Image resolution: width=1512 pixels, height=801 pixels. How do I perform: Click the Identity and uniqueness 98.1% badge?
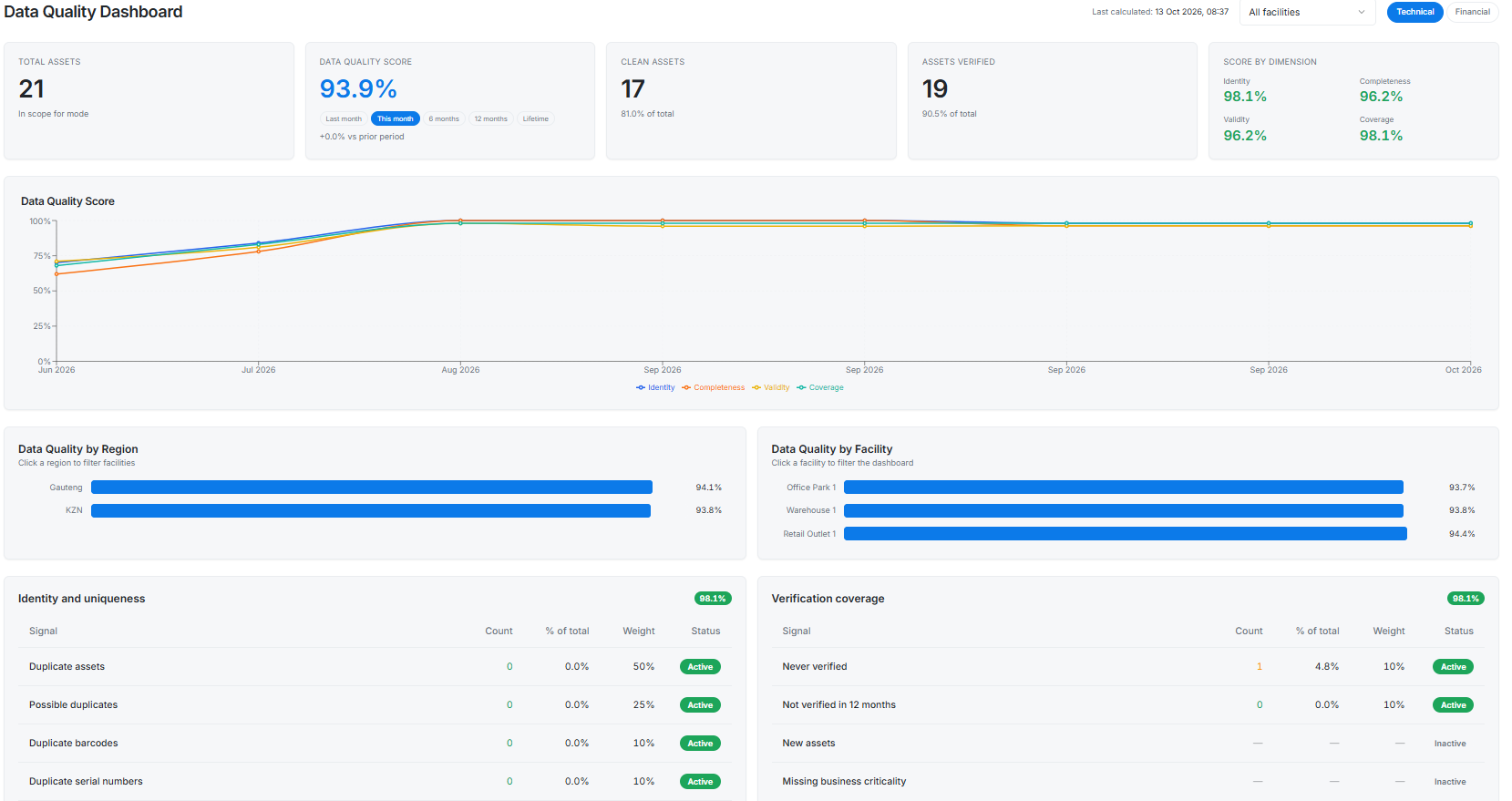(713, 599)
